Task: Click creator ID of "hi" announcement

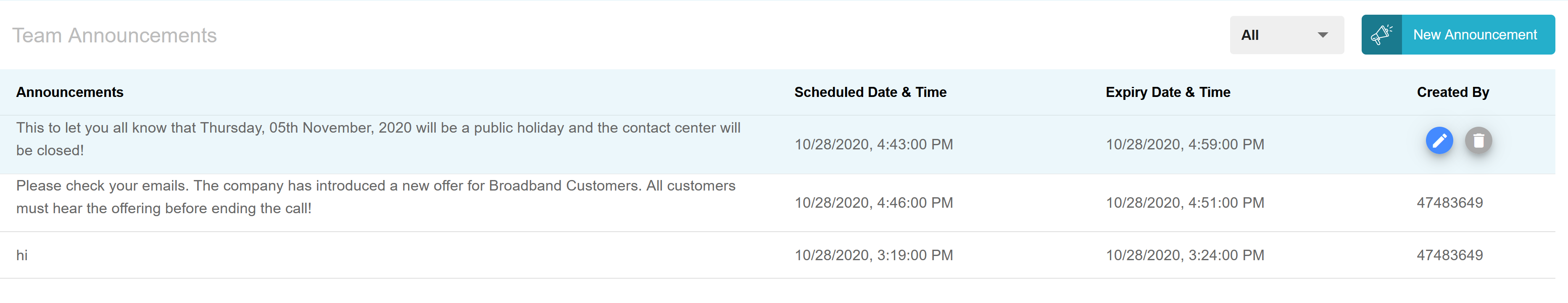Action: coord(1449,255)
